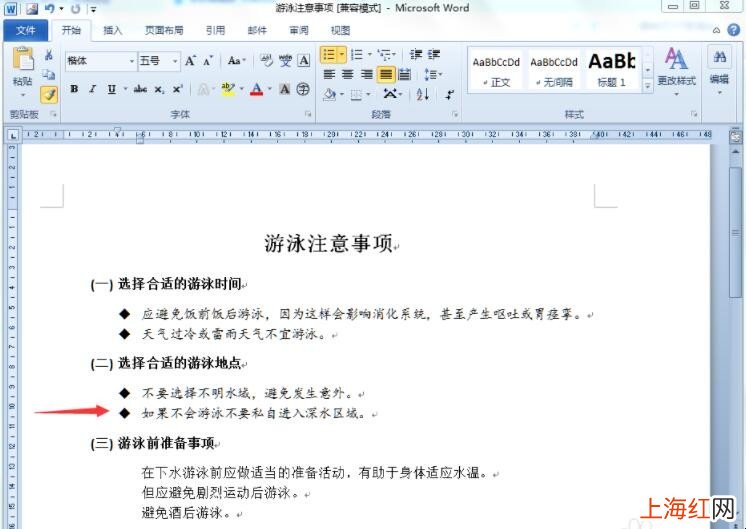Open the font color dropdown arrow
This screenshot has height=529, width=746.
[270, 89]
